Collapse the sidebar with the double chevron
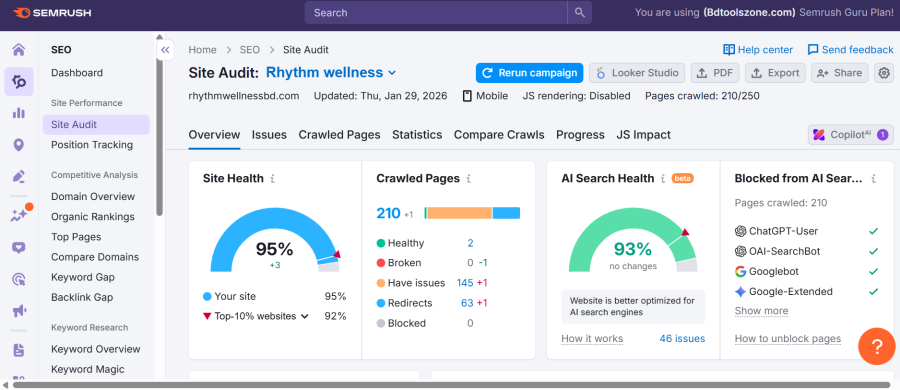The width and height of the screenshot is (900, 390). pos(165,50)
